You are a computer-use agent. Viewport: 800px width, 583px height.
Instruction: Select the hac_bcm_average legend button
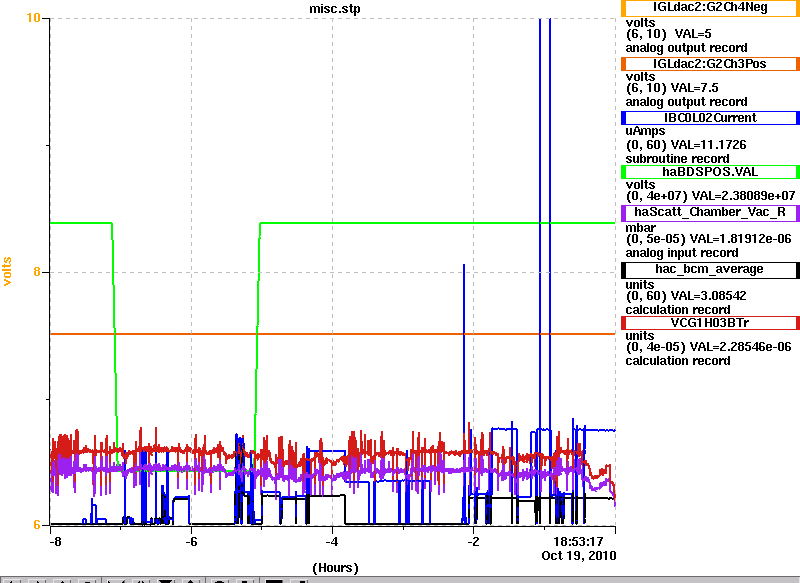(x=710, y=270)
